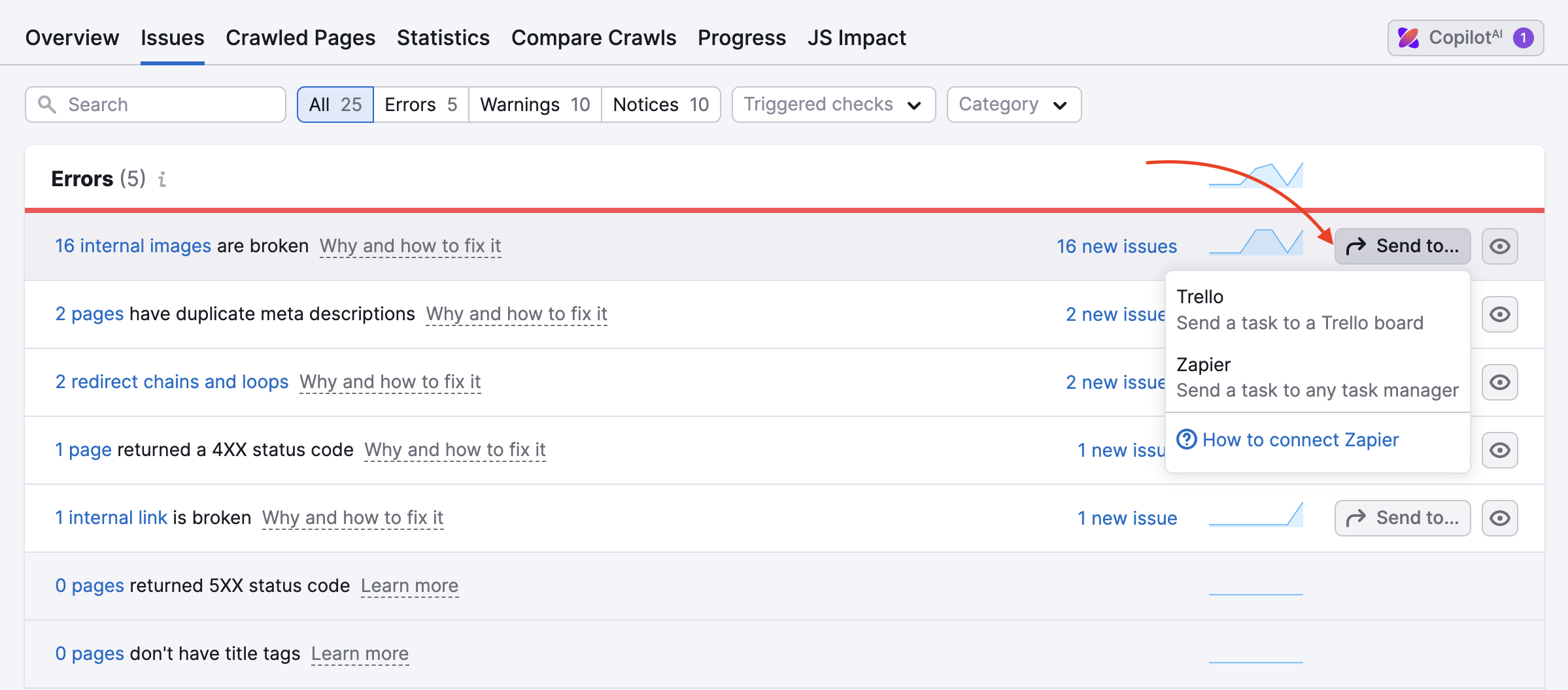
Task: Switch to the Crawled Pages tab
Action: 300,37
